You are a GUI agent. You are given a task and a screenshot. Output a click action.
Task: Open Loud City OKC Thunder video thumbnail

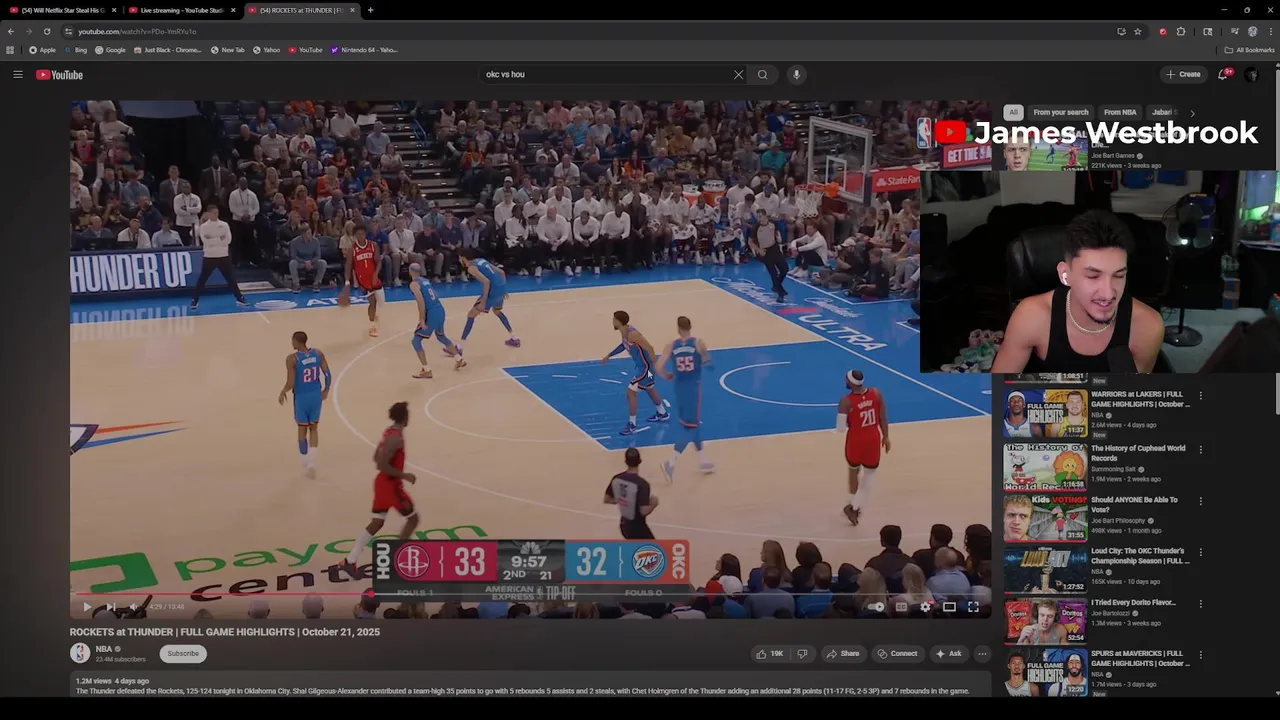pos(1045,568)
